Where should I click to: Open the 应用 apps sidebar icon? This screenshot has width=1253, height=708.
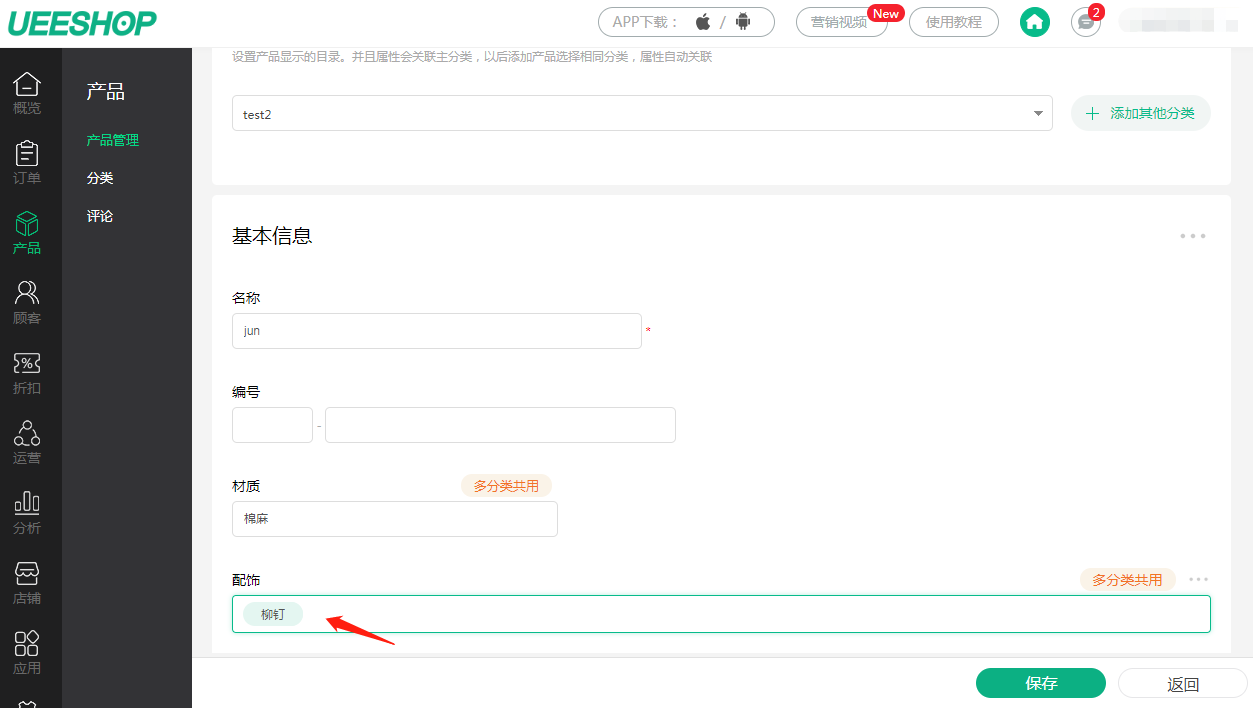pyautogui.click(x=27, y=653)
